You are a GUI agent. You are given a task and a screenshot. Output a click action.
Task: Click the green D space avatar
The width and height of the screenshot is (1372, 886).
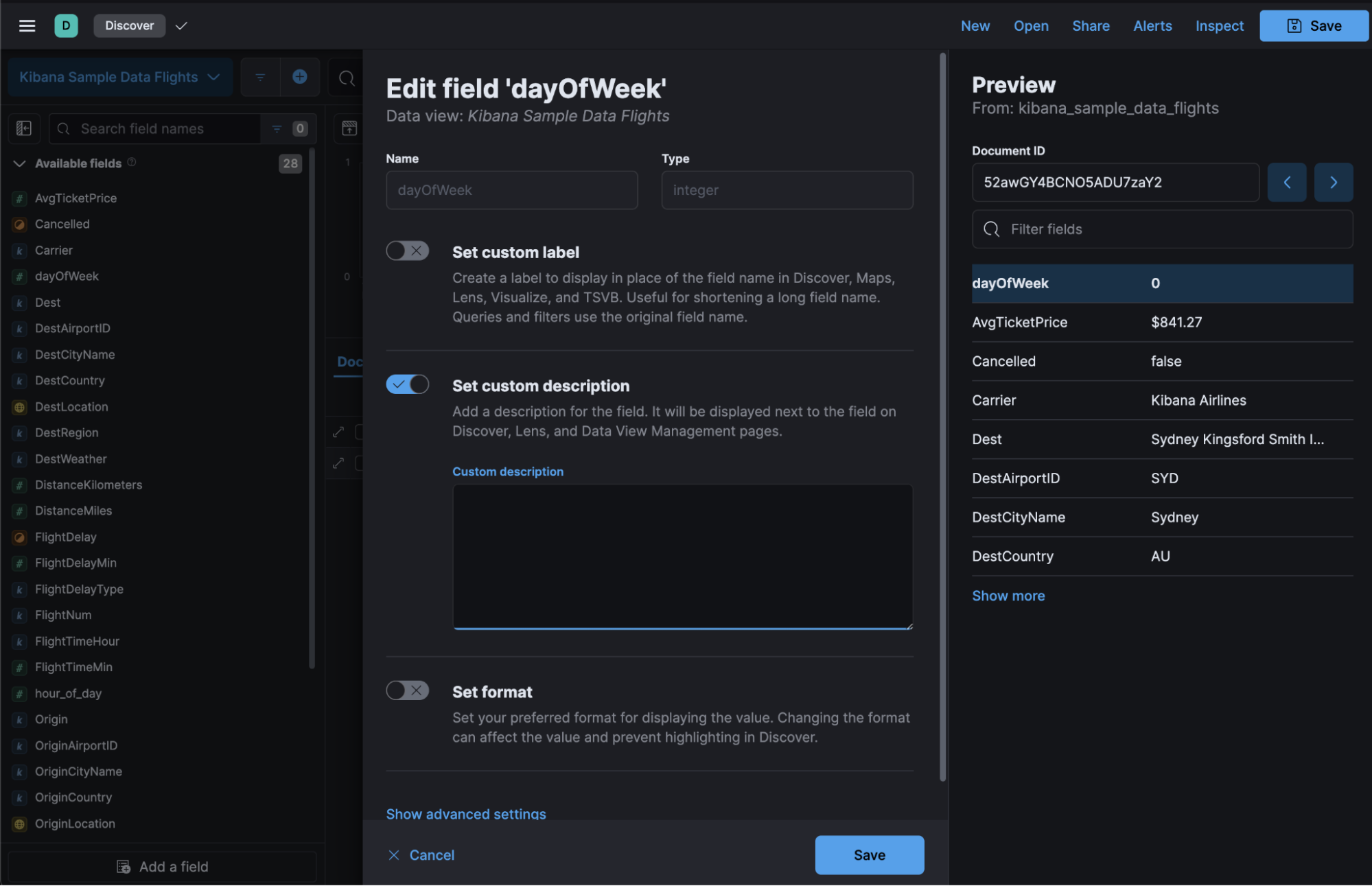tap(66, 25)
